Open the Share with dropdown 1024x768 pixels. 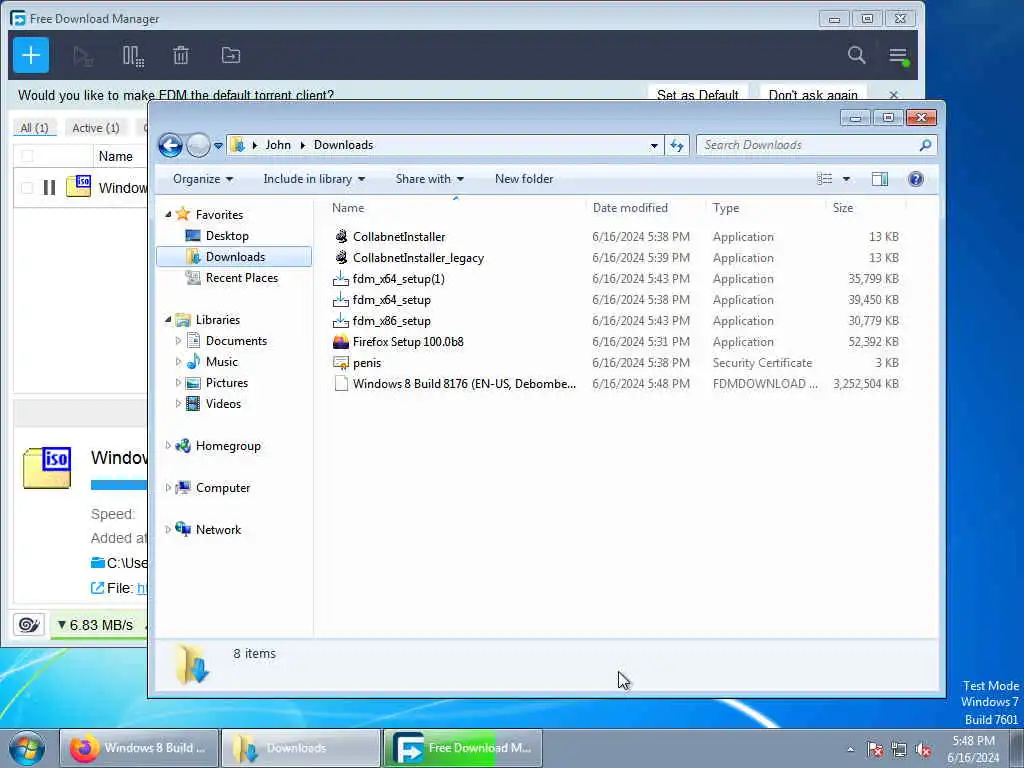tap(429, 179)
